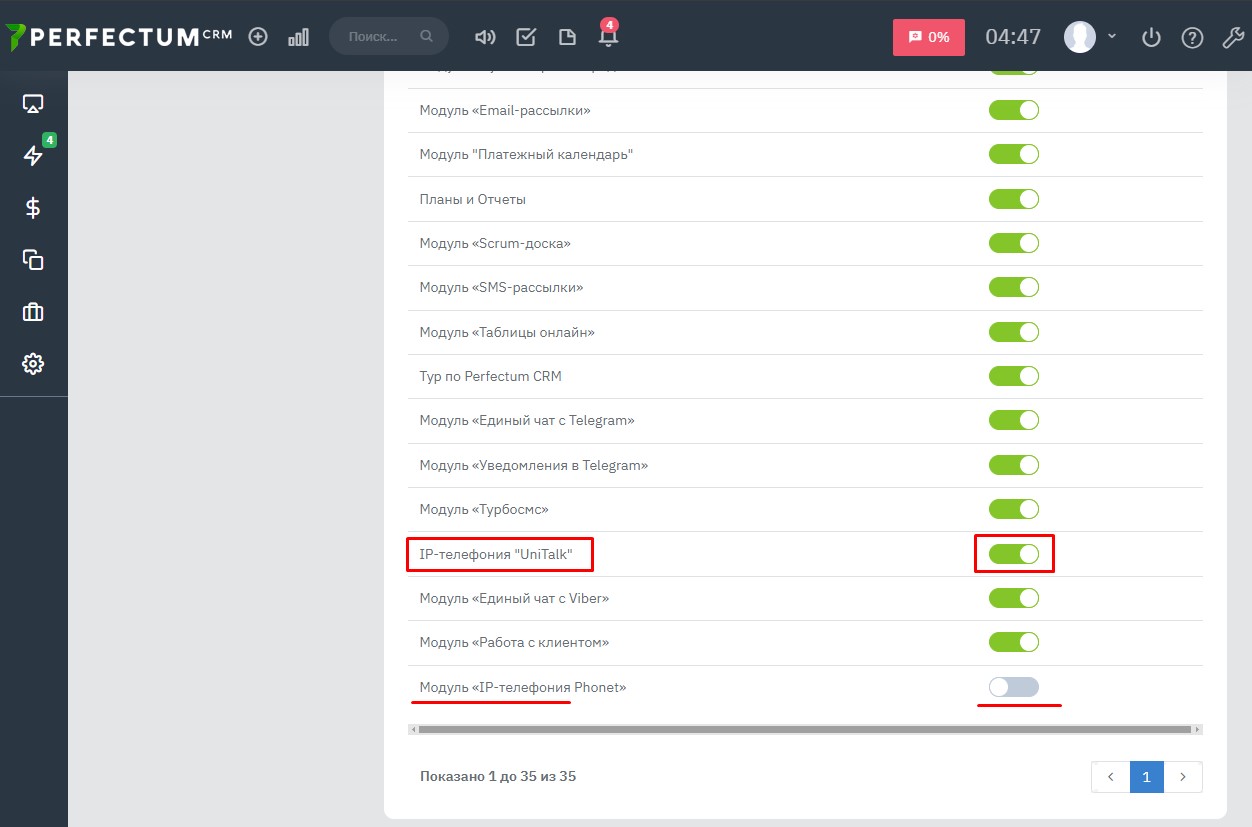Turn off the «Турбосмс» module toggle
This screenshot has width=1252, height=827.
coord(1013,509)
